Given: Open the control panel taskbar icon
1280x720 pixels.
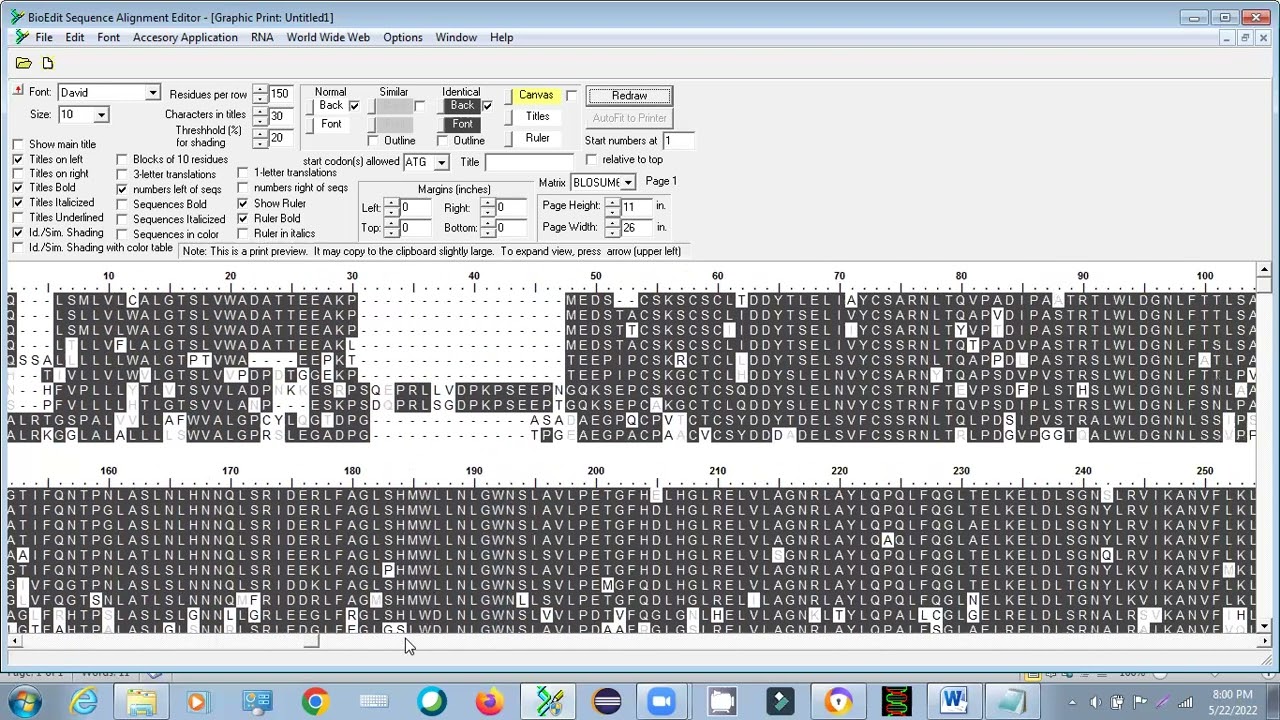Looking at the screenshot, I should click(x=257, y=702).
